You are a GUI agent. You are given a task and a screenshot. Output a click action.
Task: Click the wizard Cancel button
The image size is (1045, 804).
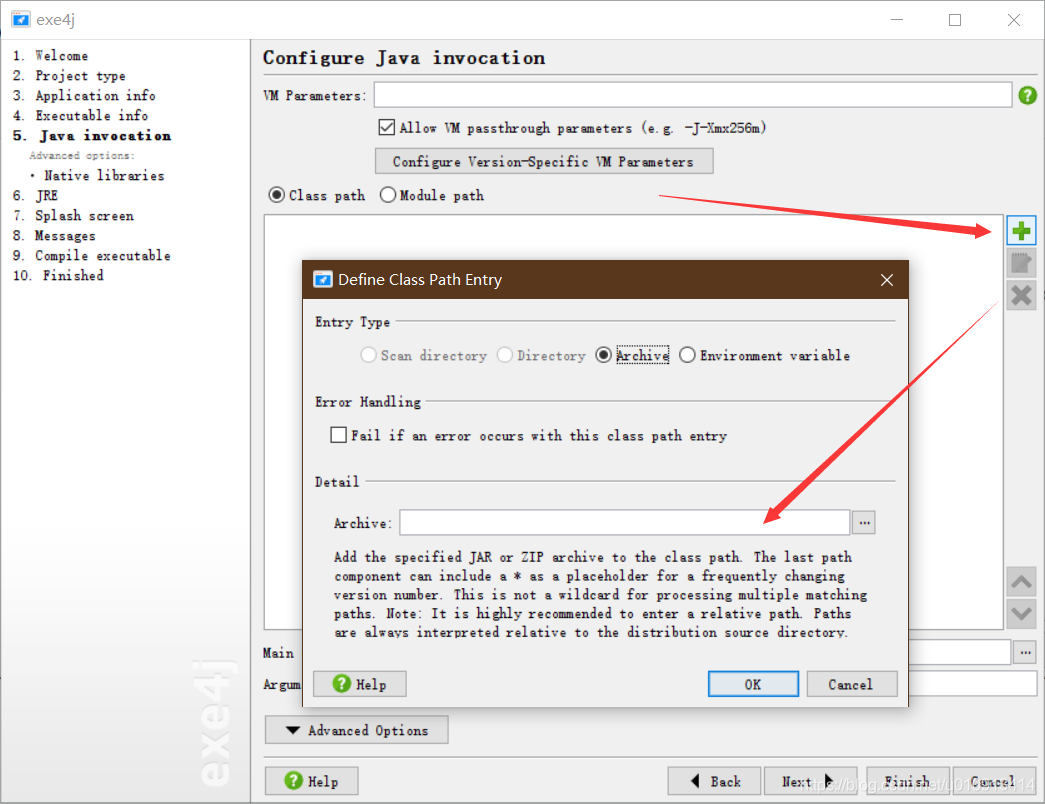click(994, 781)
